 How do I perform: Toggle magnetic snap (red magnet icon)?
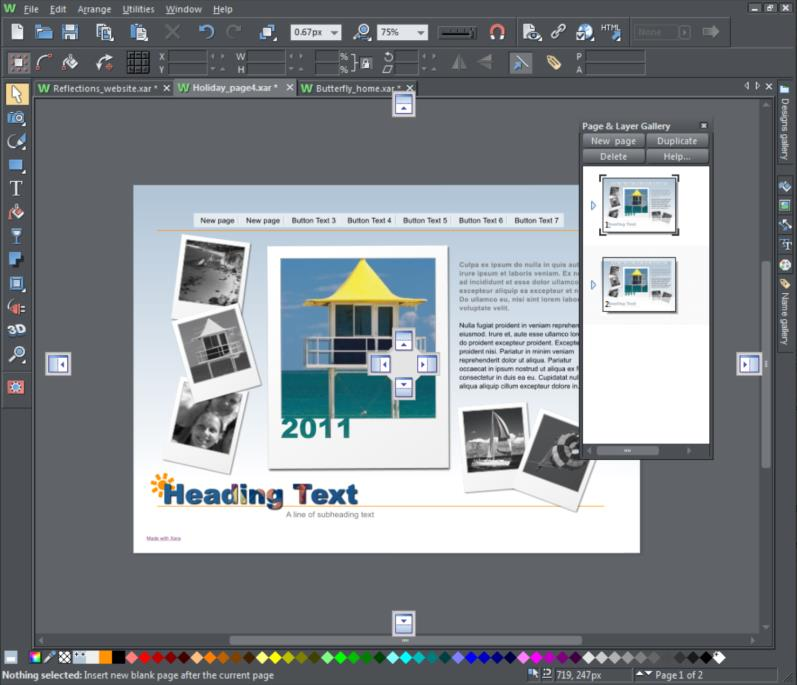[497, 32]
